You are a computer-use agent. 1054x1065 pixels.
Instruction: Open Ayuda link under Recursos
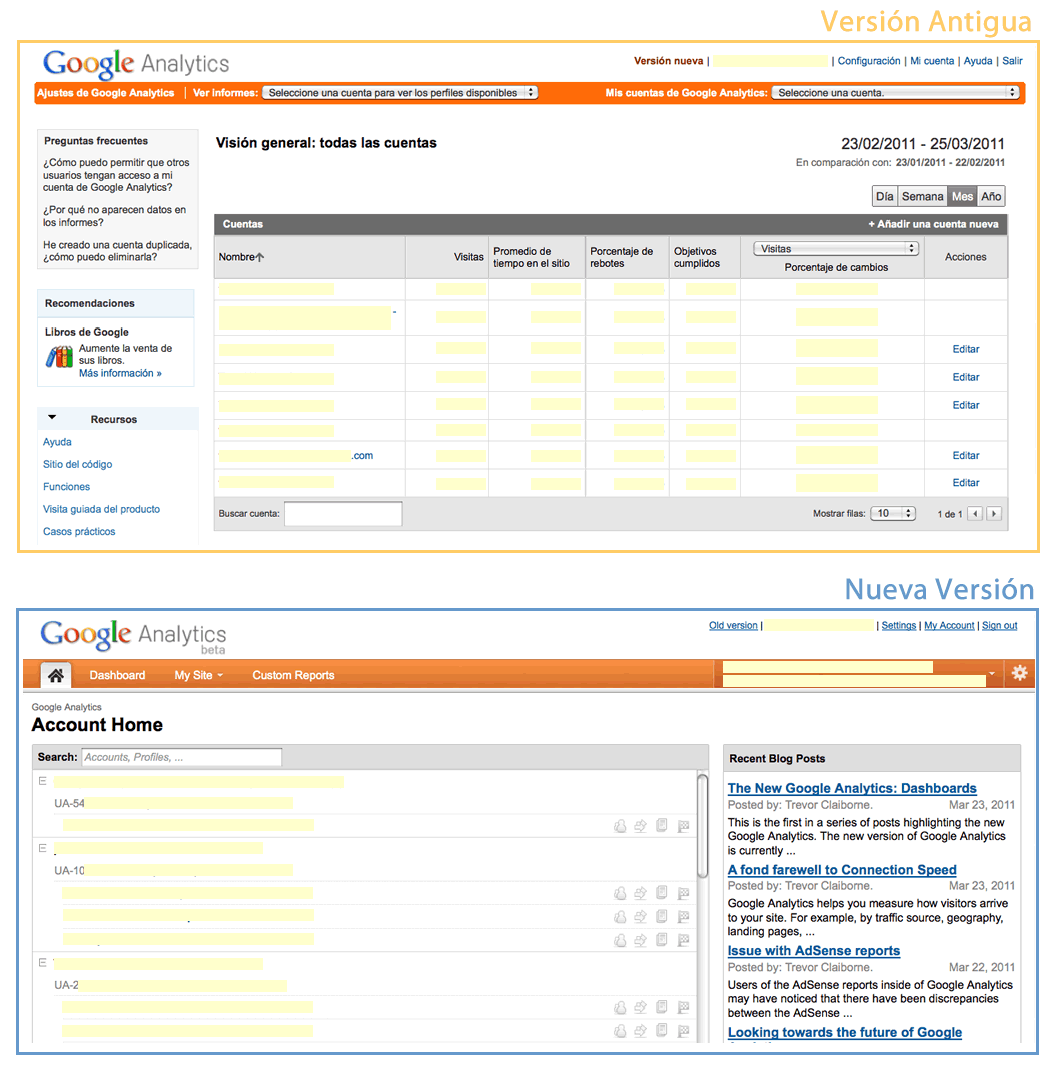coord(57,442)
